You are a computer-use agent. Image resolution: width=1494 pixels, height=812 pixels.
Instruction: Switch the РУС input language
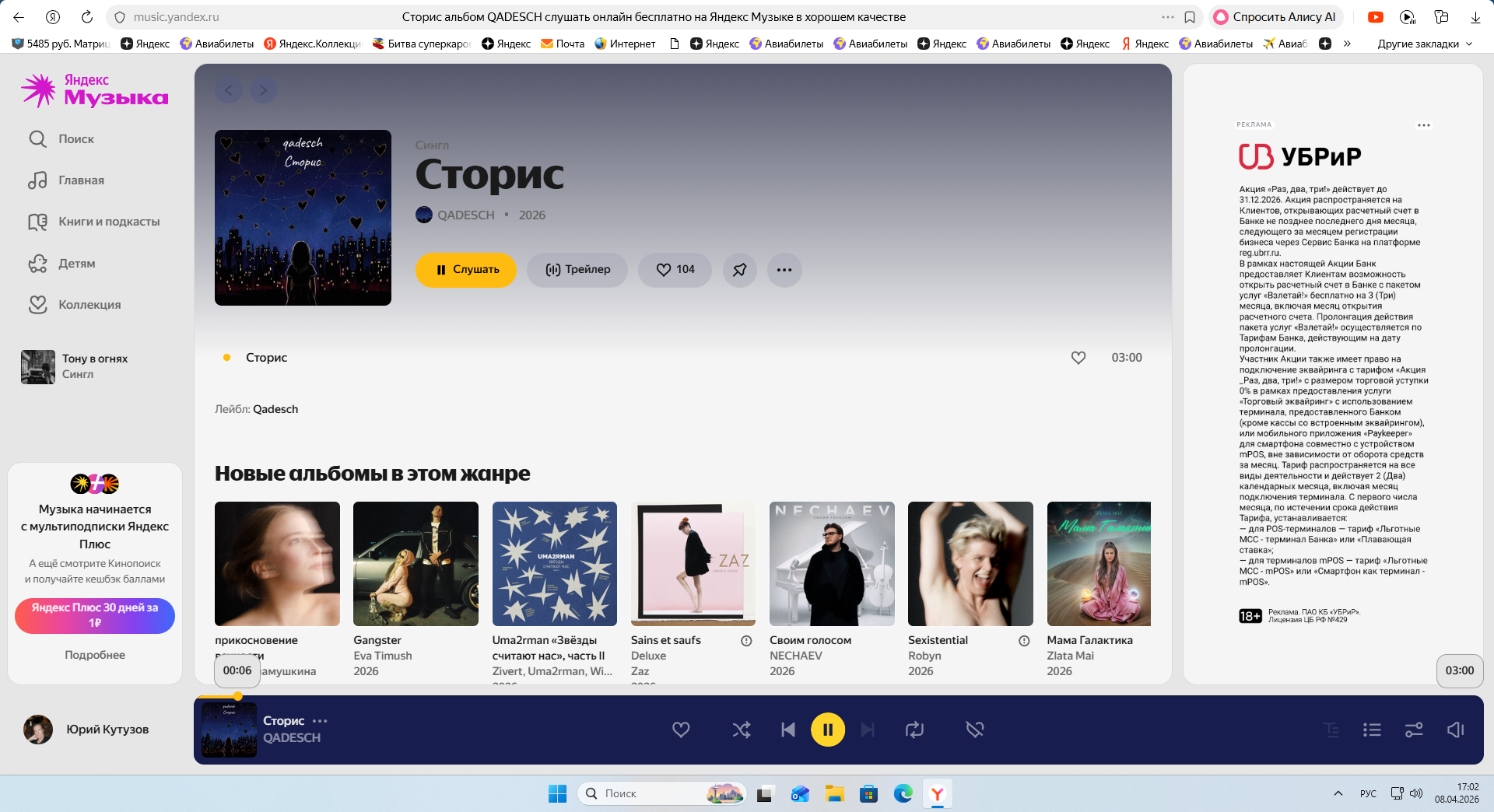point(1368,793)
